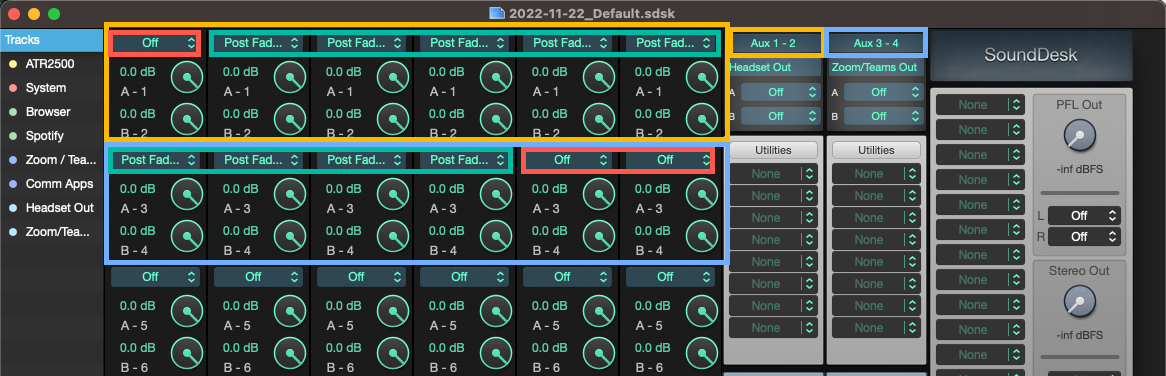Viewport: 1166px width, 376px height.
Task: Open the Aux 1 - 2 bus
Action: tap(773, 43)
